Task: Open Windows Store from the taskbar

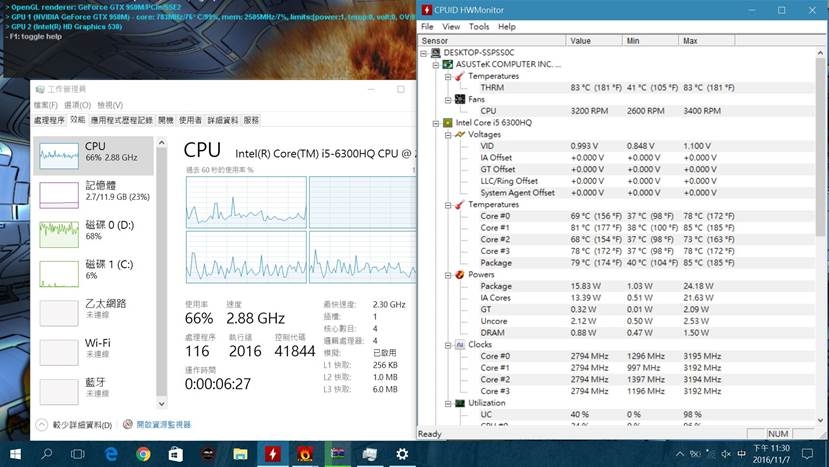Action: [x=176, y=454]
